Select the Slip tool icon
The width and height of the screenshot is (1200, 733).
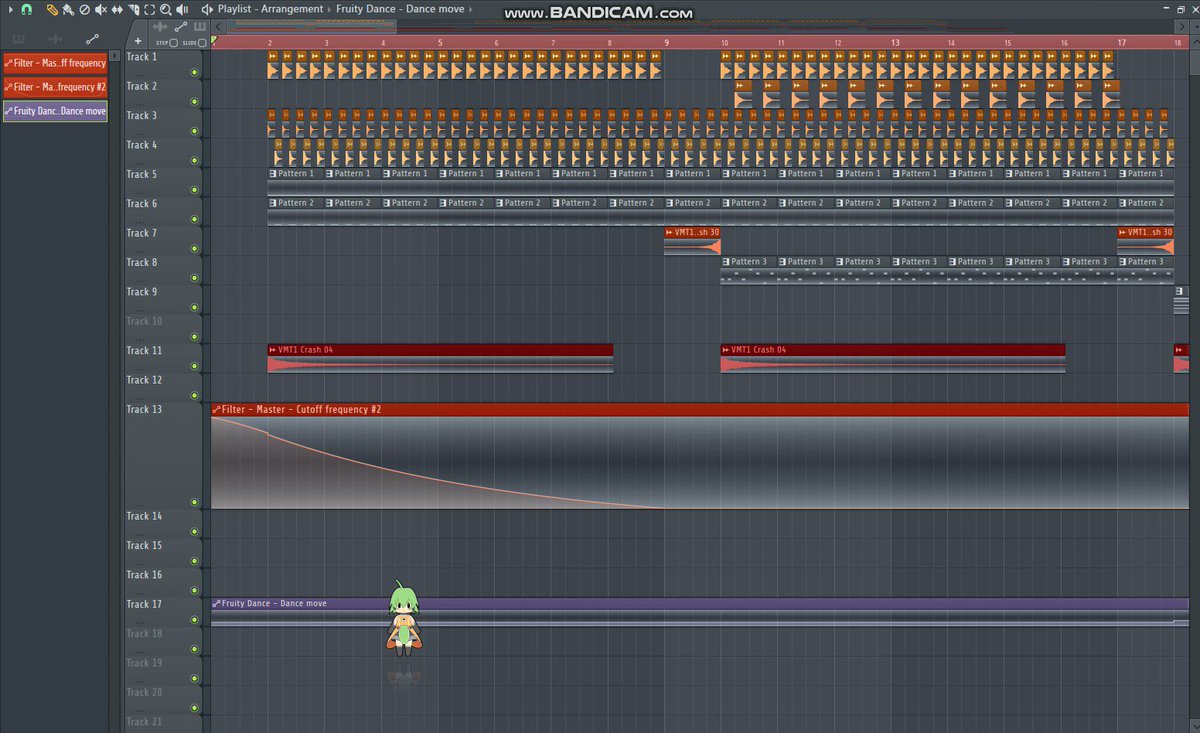[117, 10]
